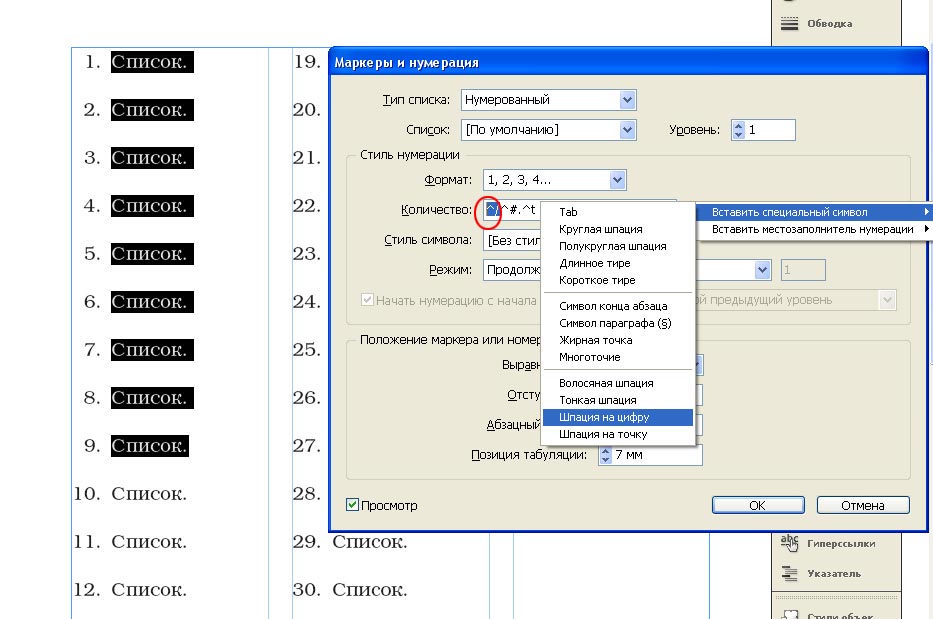
Task: Choose Волосяная шпация menu item
Action: [x=618, y=383]
